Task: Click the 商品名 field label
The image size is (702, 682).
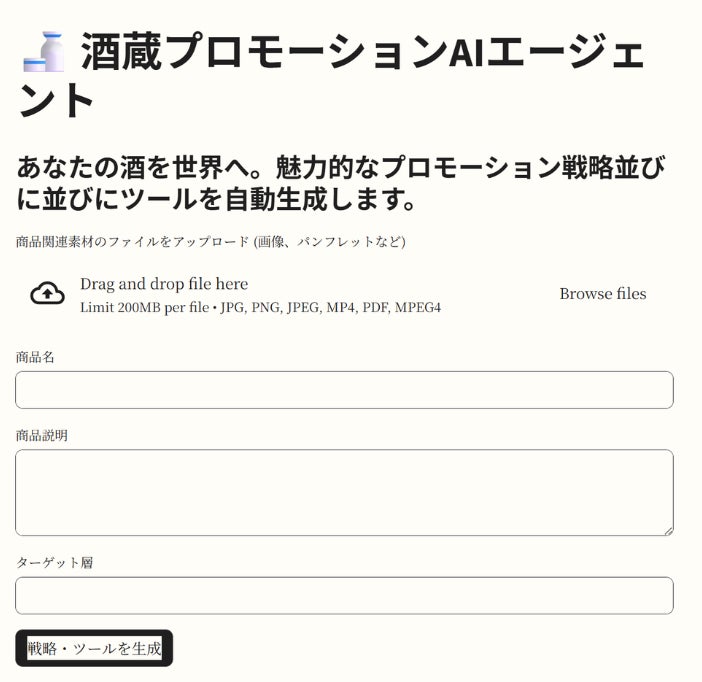Action: click(x=35, y=357)
